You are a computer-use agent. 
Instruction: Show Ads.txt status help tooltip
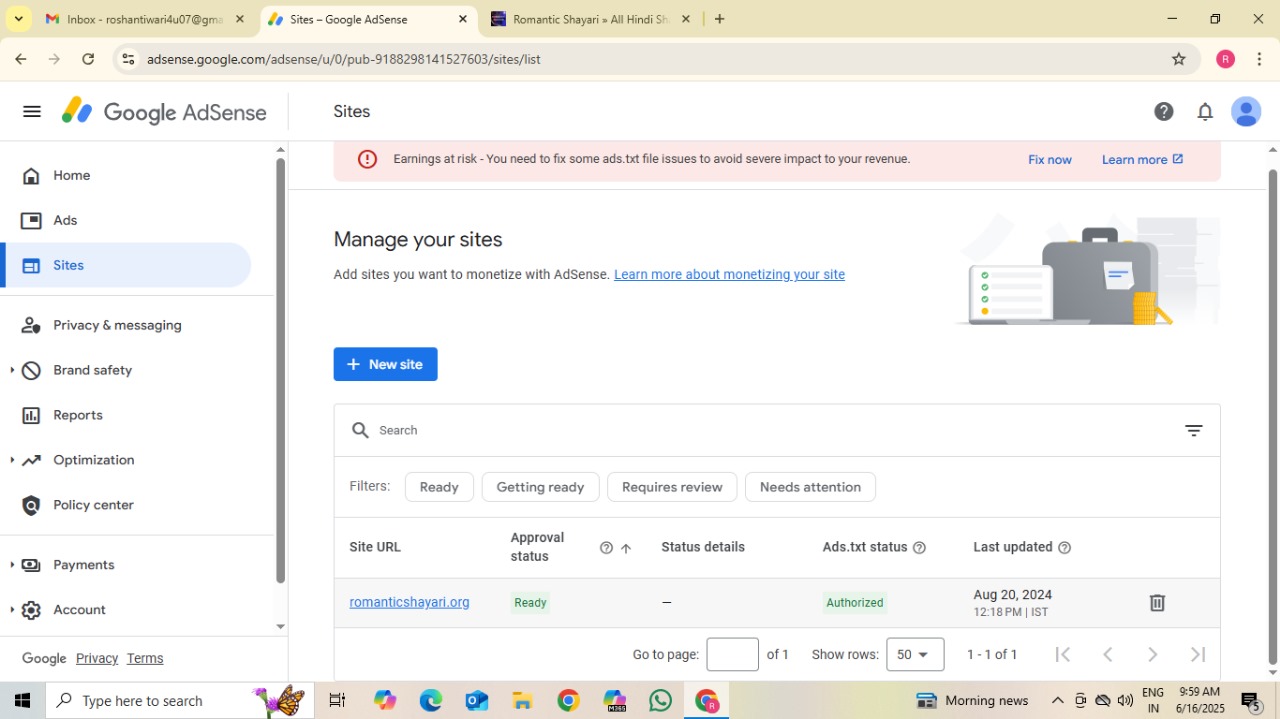tap(920, 548)
